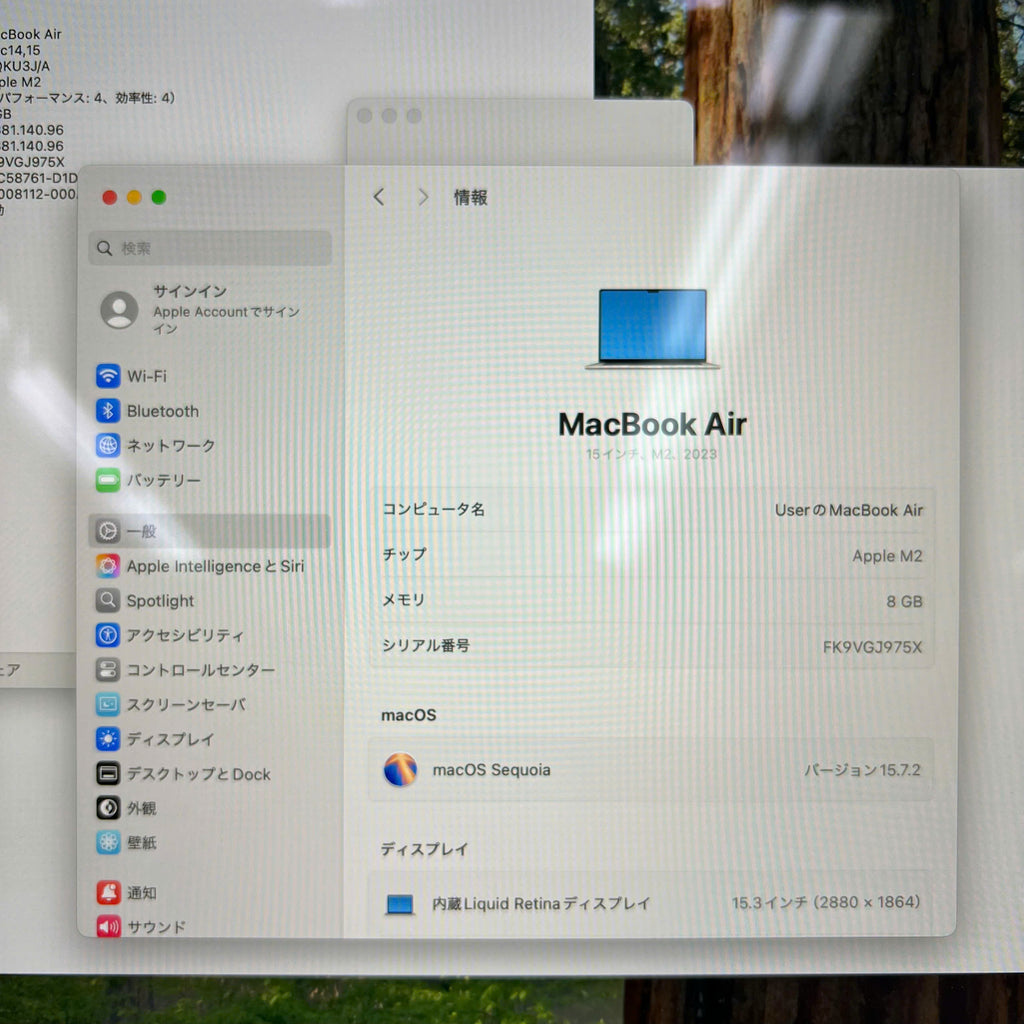Viewport: 1024px width, 1024px height.
Task: Open コントロールセンター settings
Action: 200,670
